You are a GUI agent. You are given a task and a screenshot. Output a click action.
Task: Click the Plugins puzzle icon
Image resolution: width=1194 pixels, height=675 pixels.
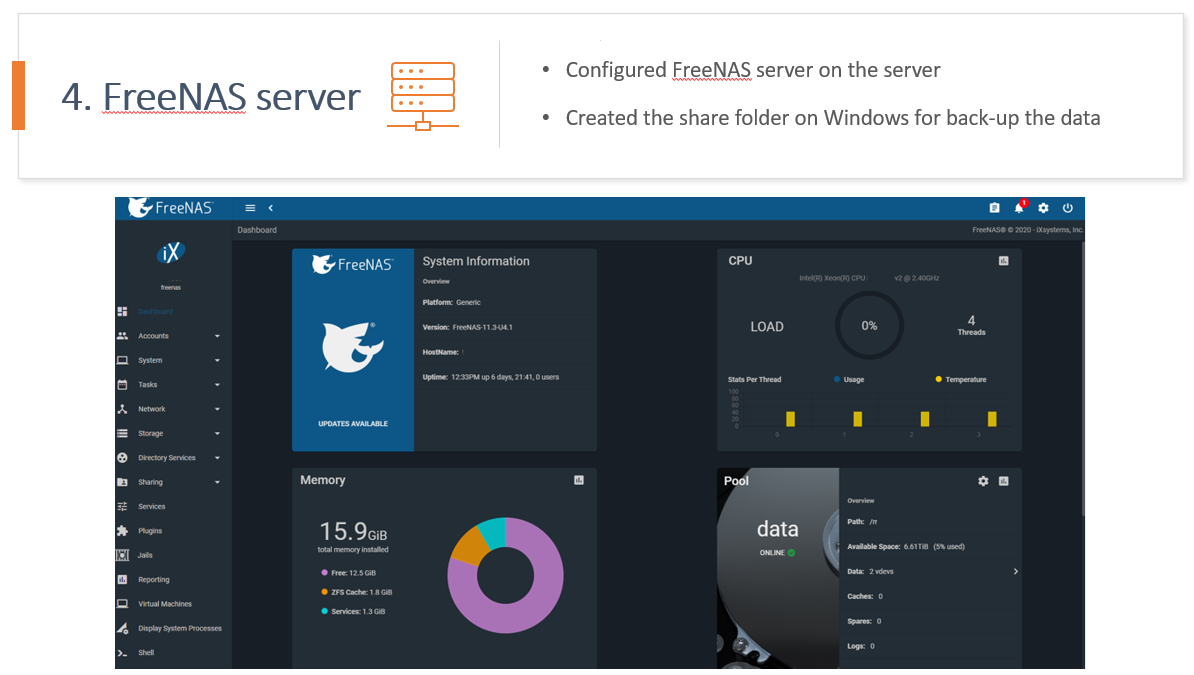click(x=122, y=531)
